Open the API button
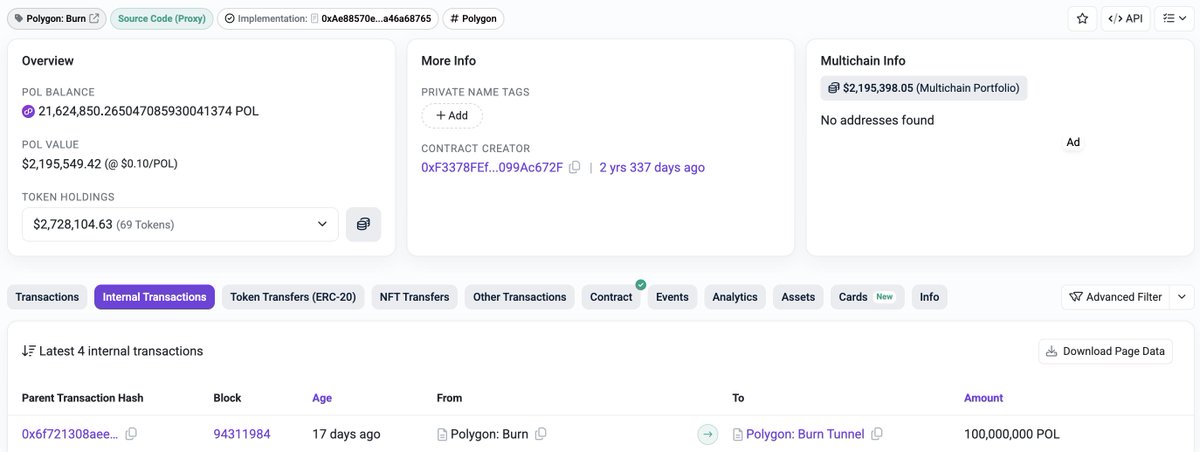This screenshot has width=1200, height=452. click(1125, 18)
